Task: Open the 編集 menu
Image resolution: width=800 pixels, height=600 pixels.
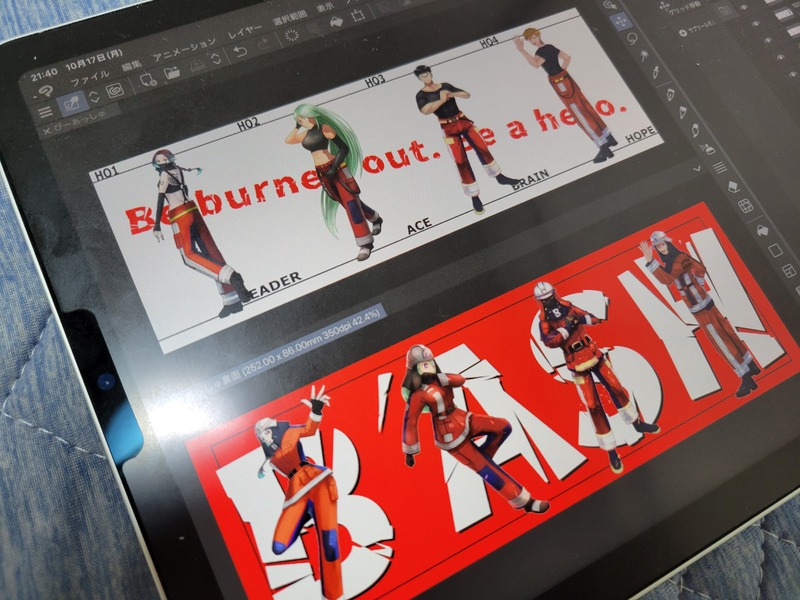Action: point(131,66)
